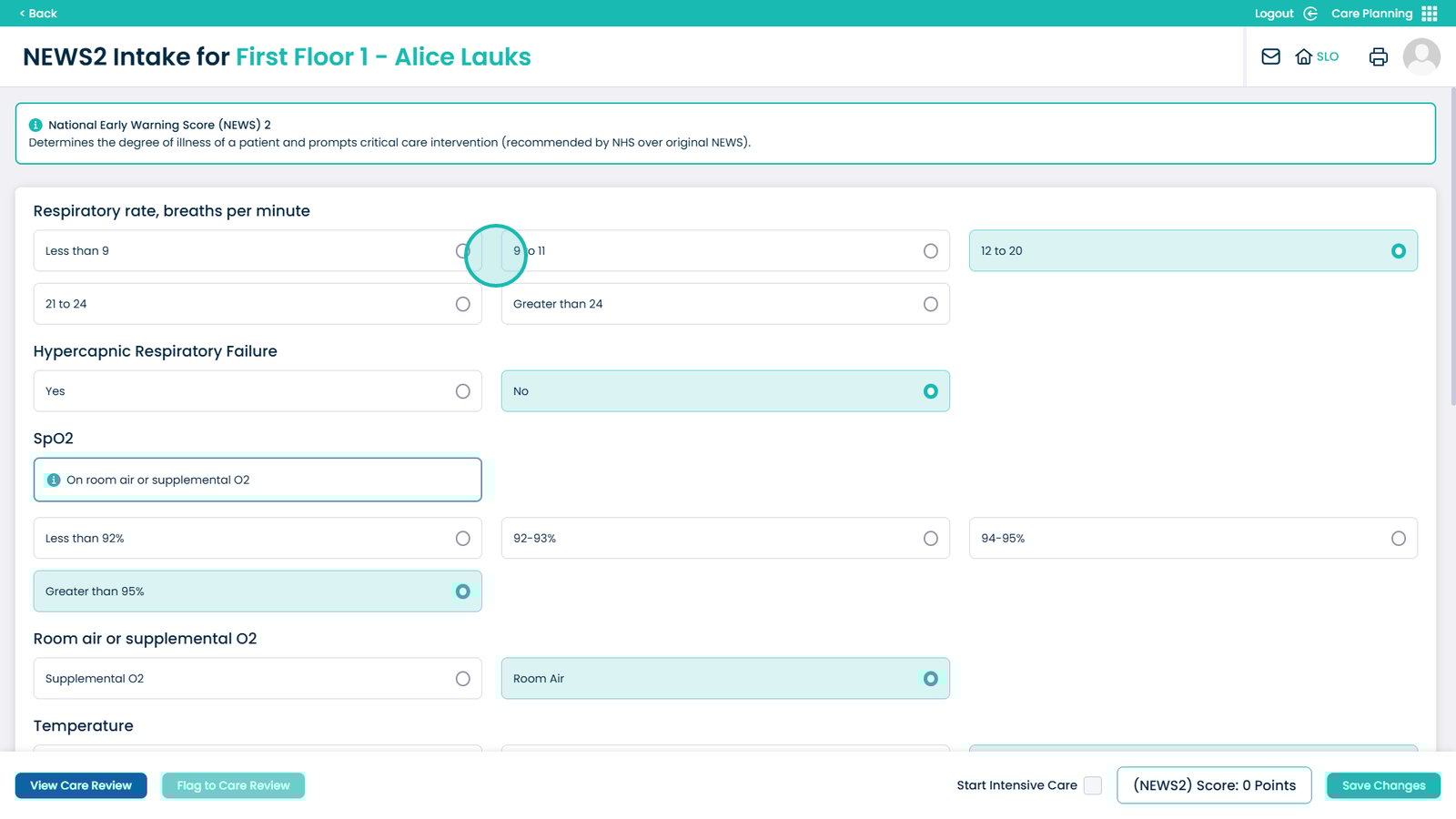Tick the Start Intensive Care checkbox
The width and height of the screenshot is (1456, 819).
coord(1093,785)
